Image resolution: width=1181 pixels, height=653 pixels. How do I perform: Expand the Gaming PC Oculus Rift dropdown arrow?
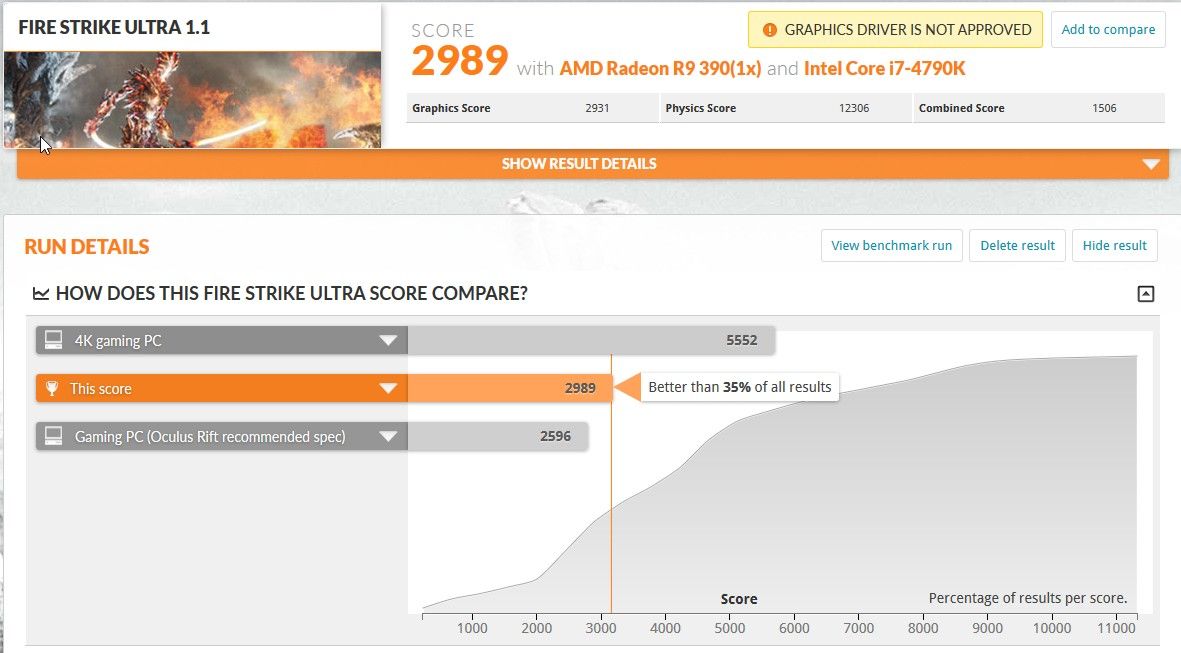[388, 436]
